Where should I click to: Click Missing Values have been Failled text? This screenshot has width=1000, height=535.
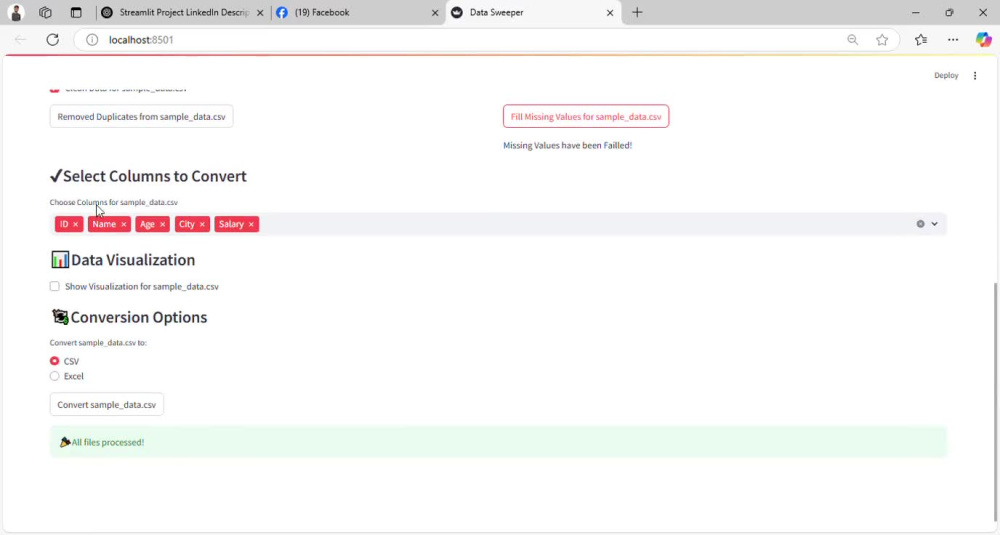tap(568, 145)
